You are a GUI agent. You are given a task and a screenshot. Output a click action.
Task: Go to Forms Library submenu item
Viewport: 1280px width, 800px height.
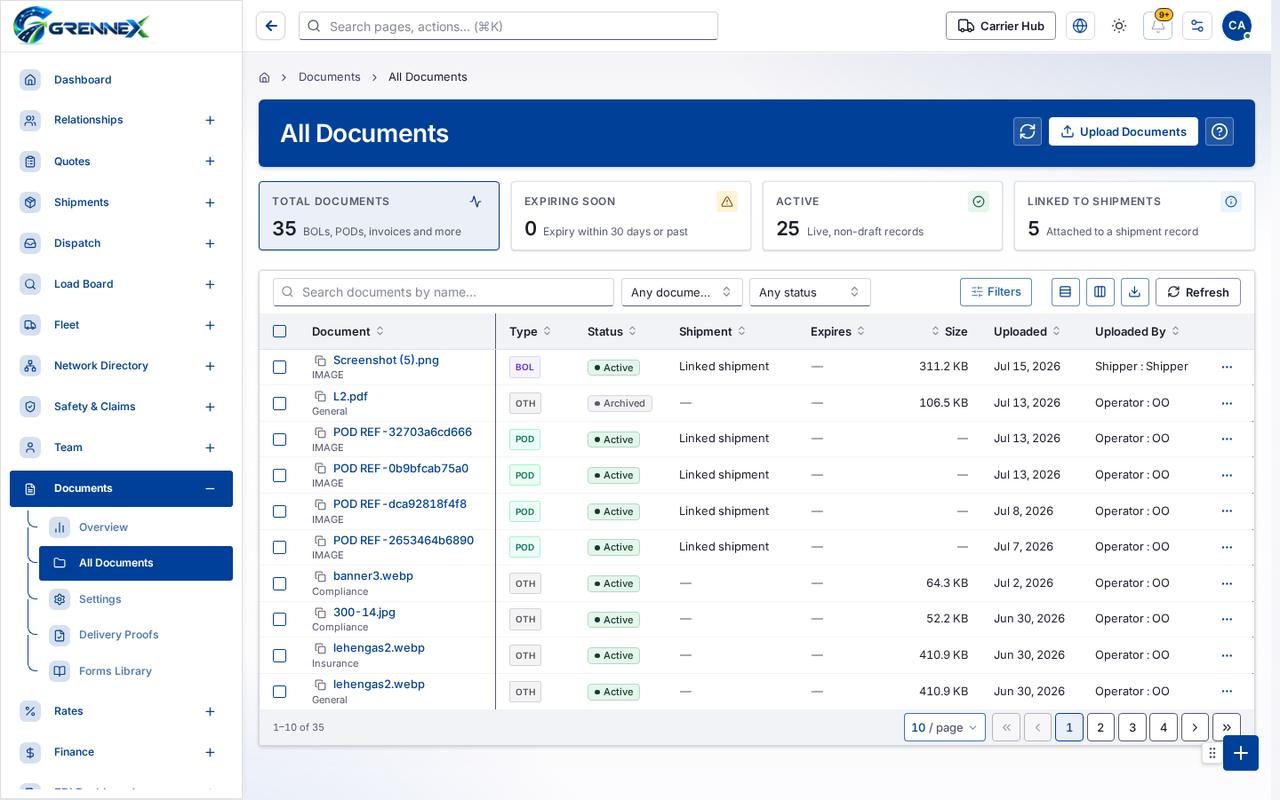pyautogui.click(x=136, y=671)
